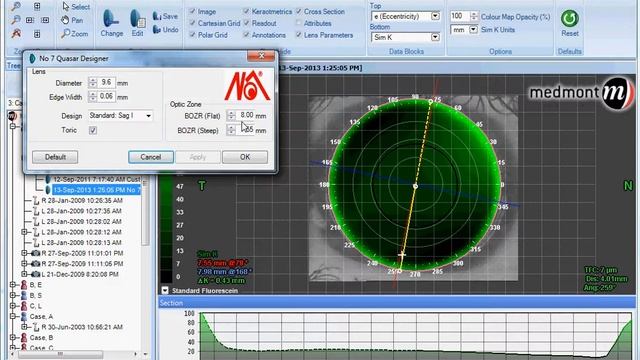Adjust the Colour Map Opacity stepper
This screenshot has height=360, width=640.
pyautogui.click(x=474, y=16)
